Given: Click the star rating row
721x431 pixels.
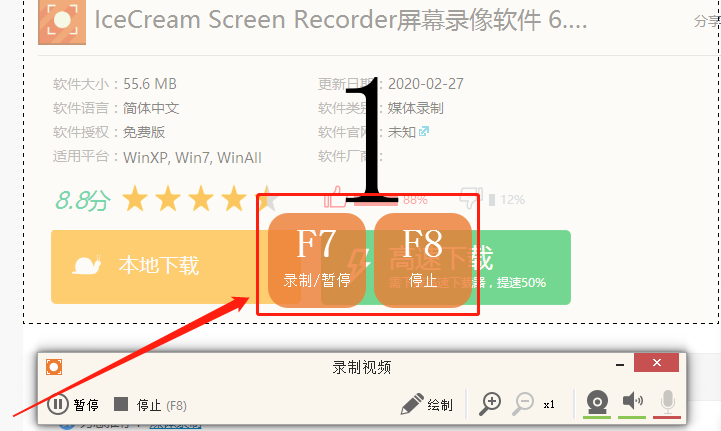Looking at the screenshot, I should point(200,199).
